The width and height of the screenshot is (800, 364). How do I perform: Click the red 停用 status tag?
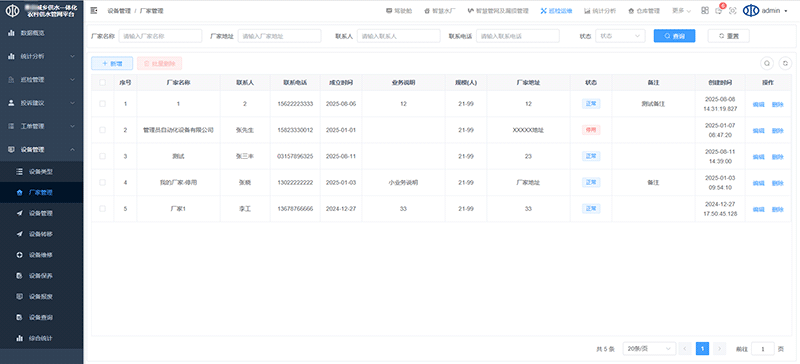pyautogui.click(x=591, y=130)
